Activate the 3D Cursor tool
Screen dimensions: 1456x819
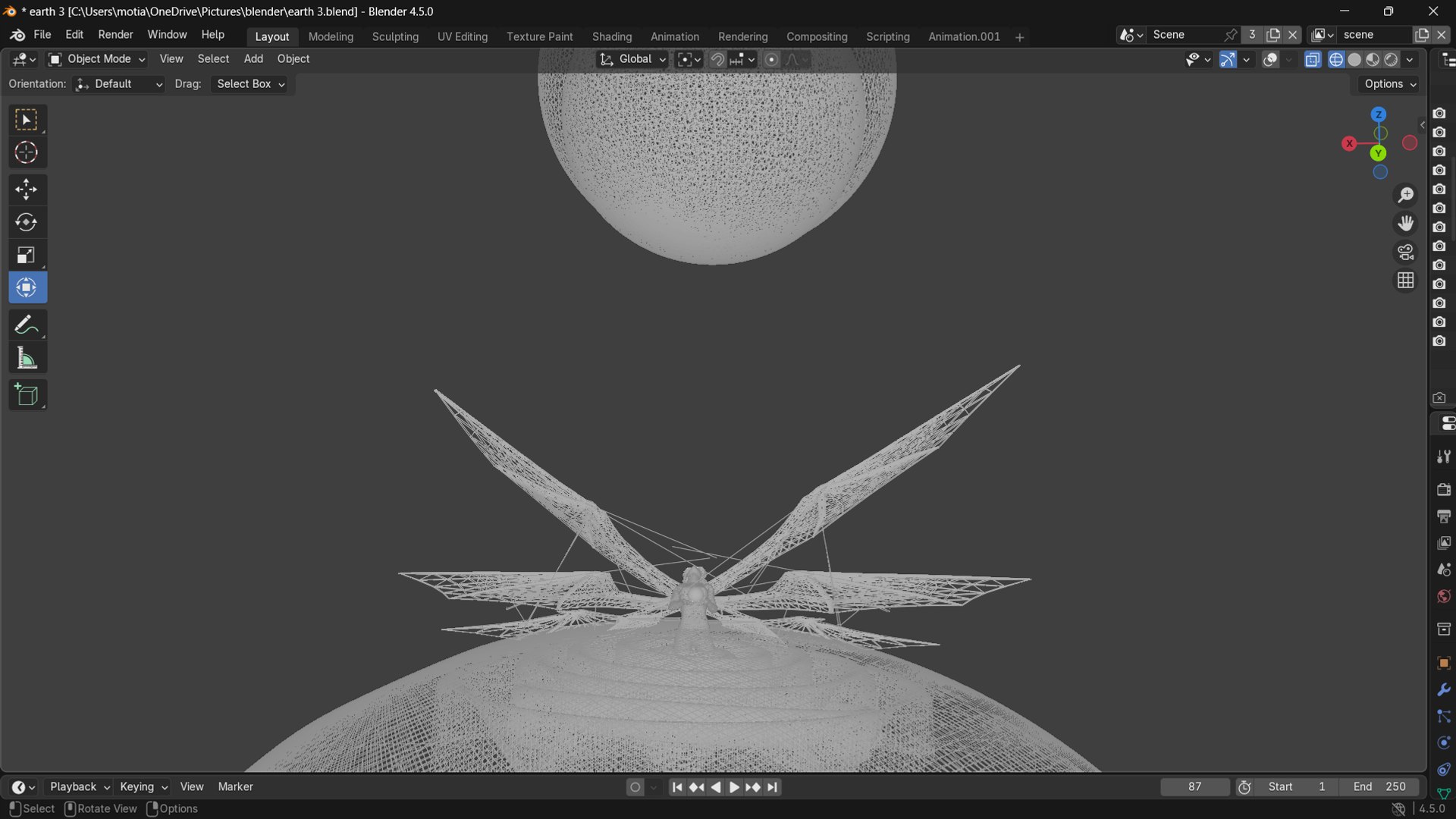[x=27, y=153]
